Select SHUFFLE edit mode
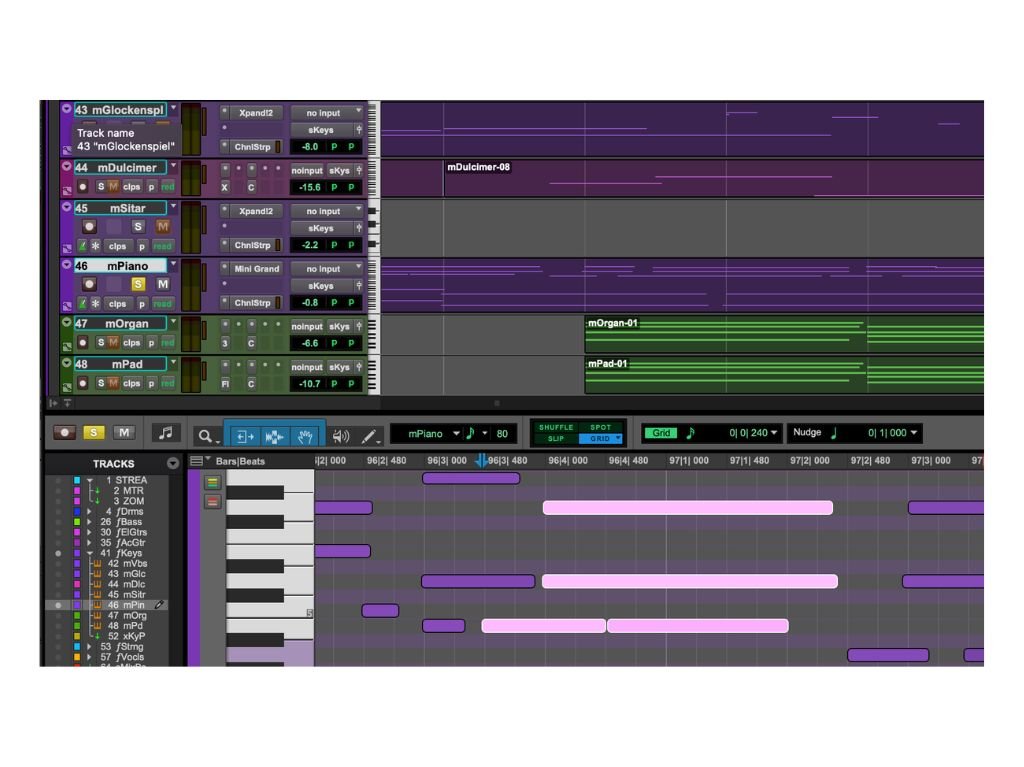 pos(556,427)
